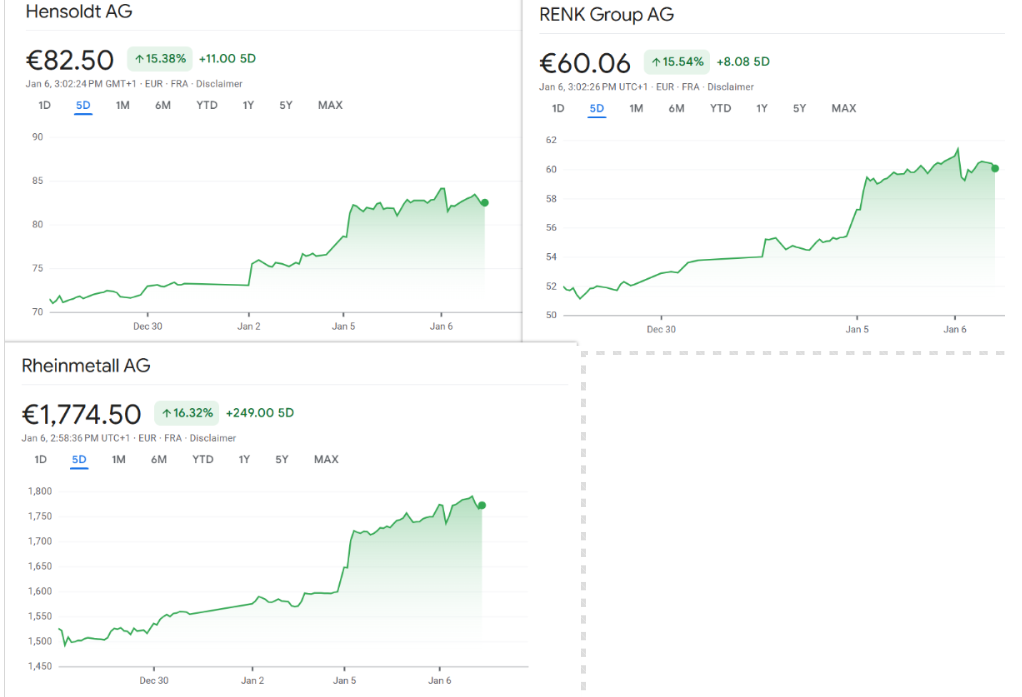Click the endpoint dot on Rheinmetall chart
The width and height of the screenshot is (1022, 697).
[x=482, y=505]
